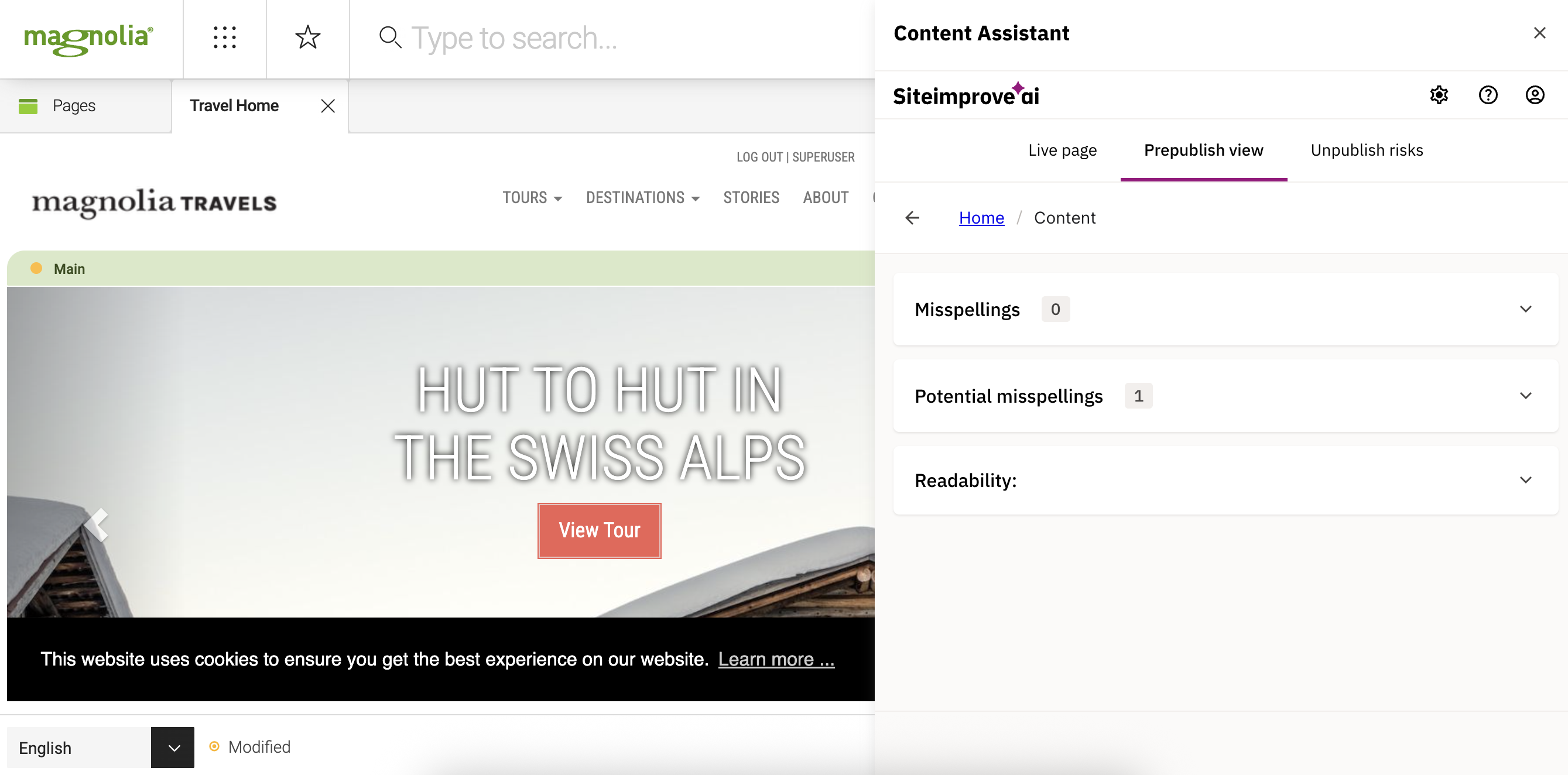This screenshot has width=1568, height=775.
Task: Open the Unpublish risks tab
Action: (1367, 150)
